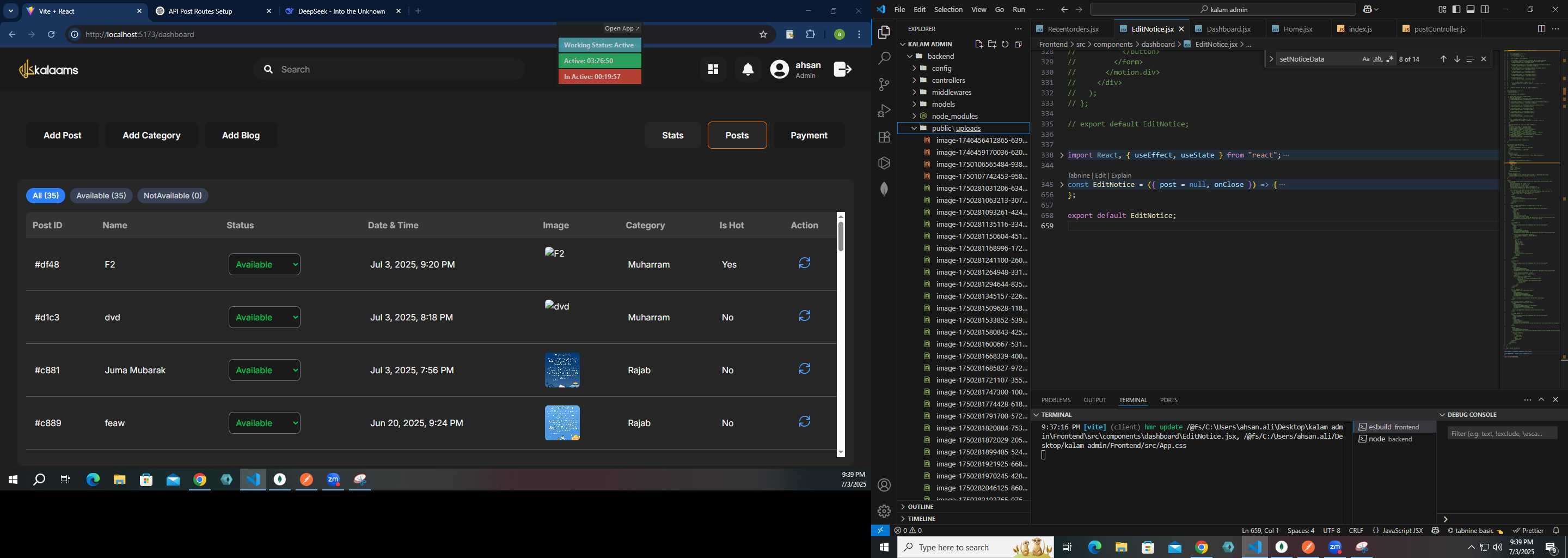Open the Run and Debug view icon

point(884,111)
